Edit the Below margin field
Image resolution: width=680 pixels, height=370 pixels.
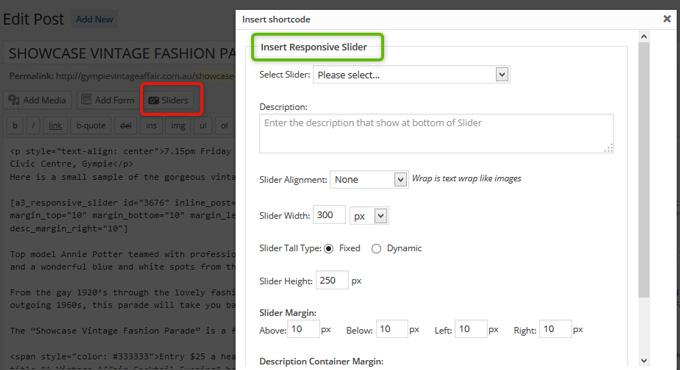pos(392,329)
